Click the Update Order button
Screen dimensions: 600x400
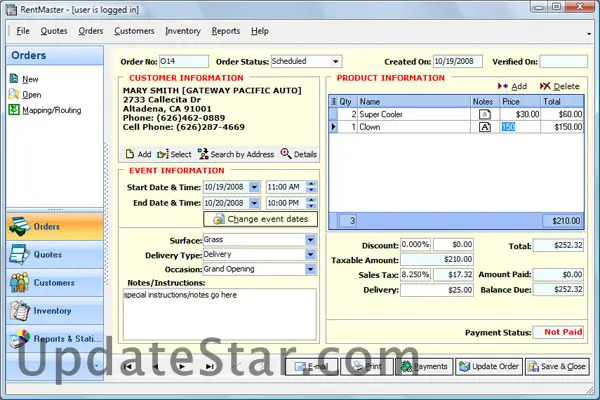point(489,367)
